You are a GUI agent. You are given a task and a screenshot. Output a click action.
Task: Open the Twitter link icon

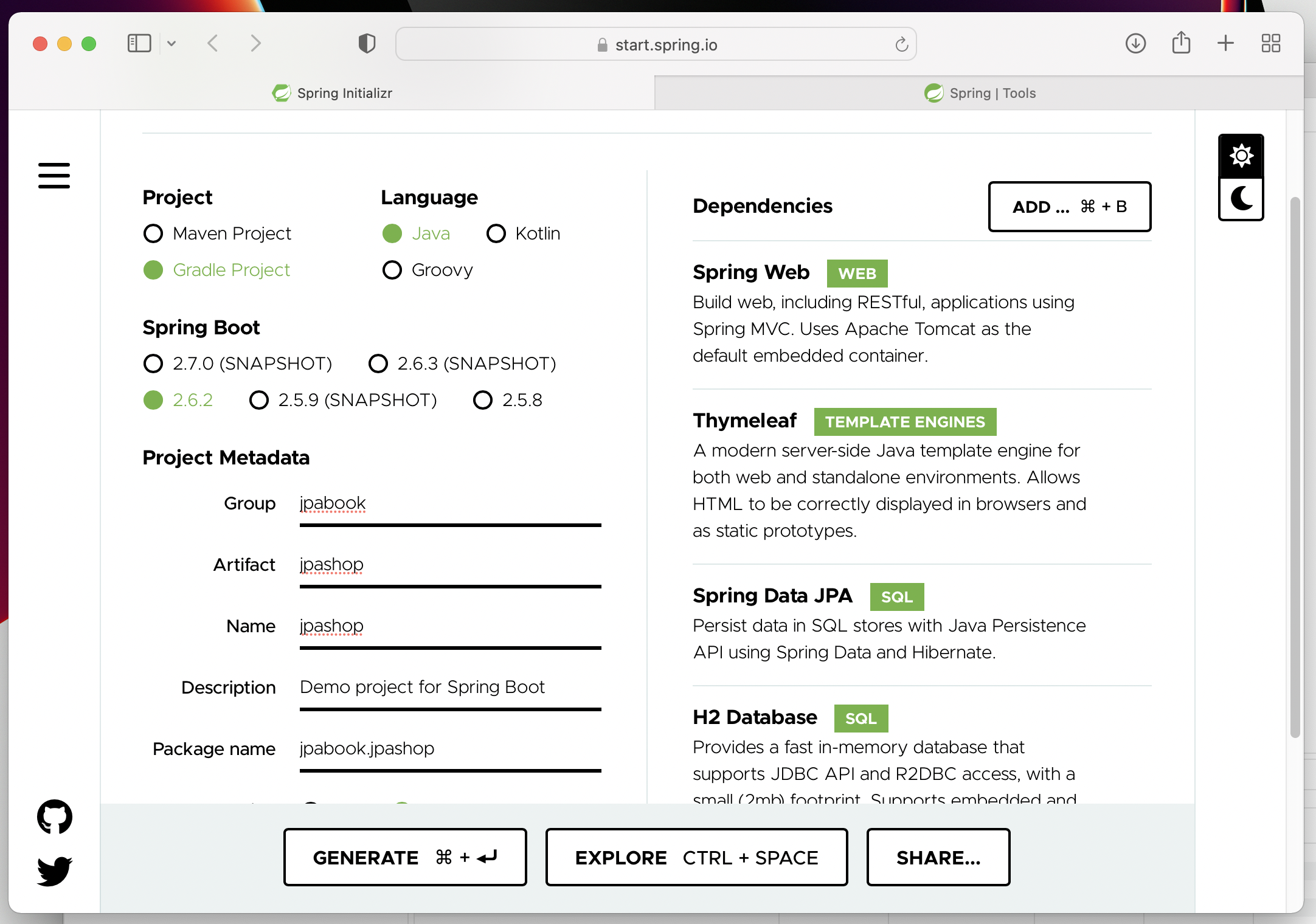(x=55, y=871)
